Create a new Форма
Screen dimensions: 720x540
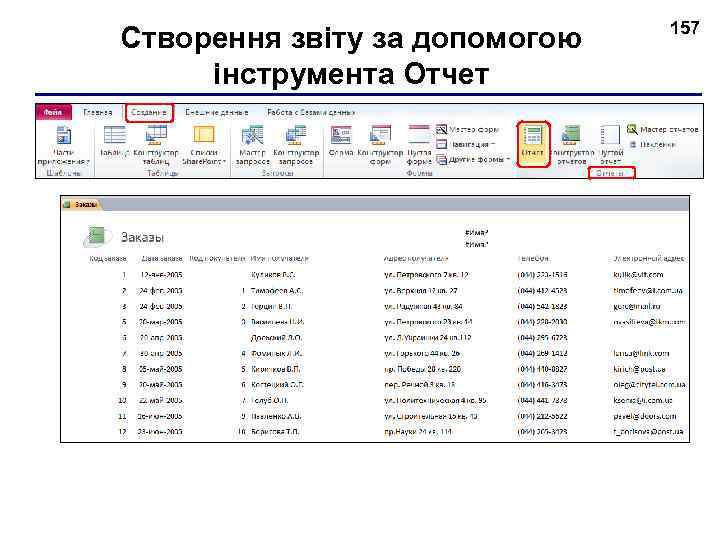tap(341, 141)
